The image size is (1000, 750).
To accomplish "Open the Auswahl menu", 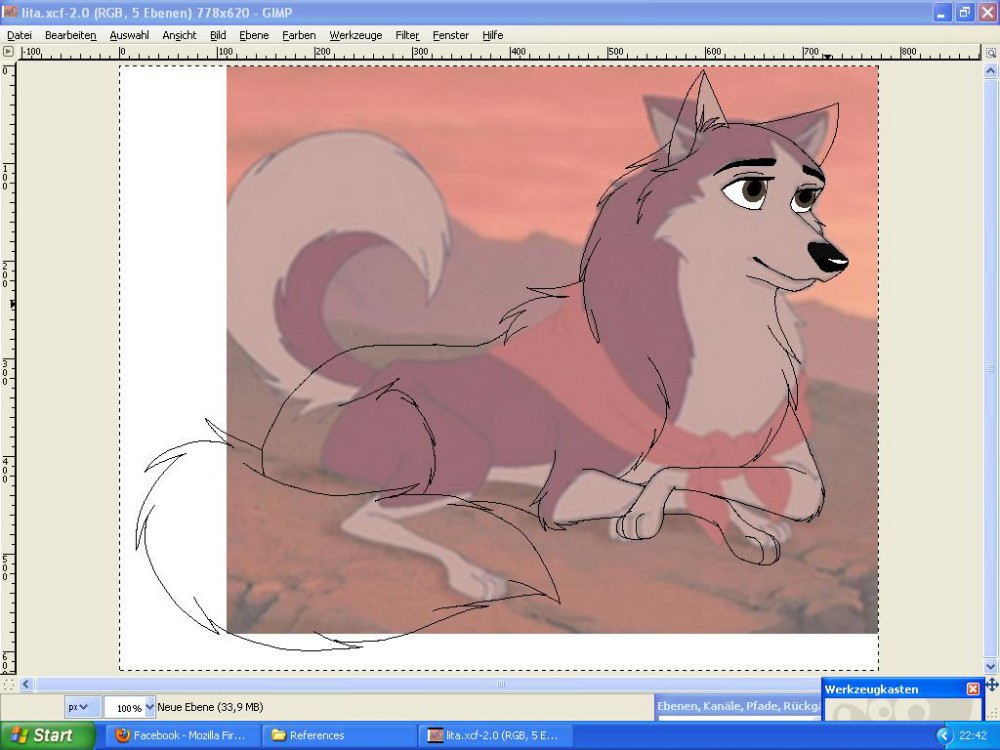I will click(129, 35).
